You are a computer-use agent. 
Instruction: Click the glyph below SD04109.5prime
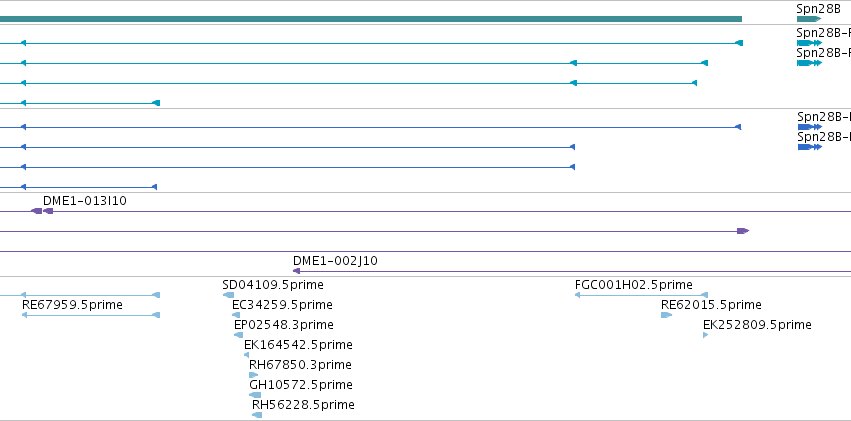228,295
